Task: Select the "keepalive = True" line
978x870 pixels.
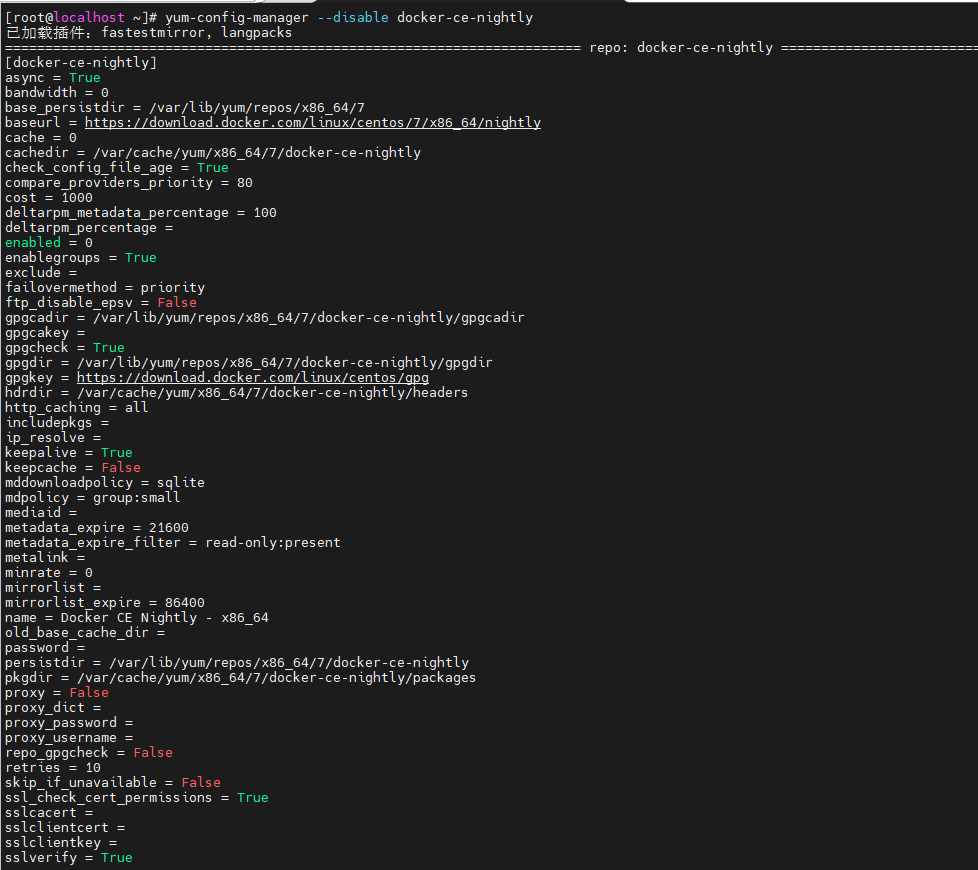Action: pos(69,453)
